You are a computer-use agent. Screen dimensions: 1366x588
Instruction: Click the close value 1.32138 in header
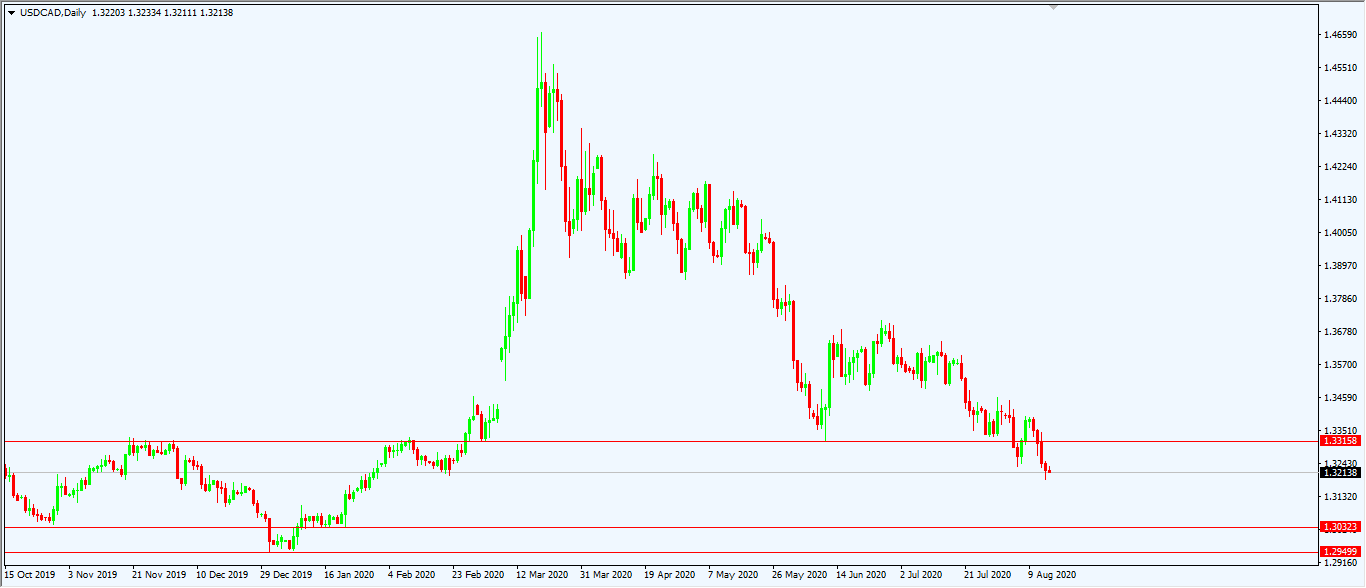(x=217, y=13)
